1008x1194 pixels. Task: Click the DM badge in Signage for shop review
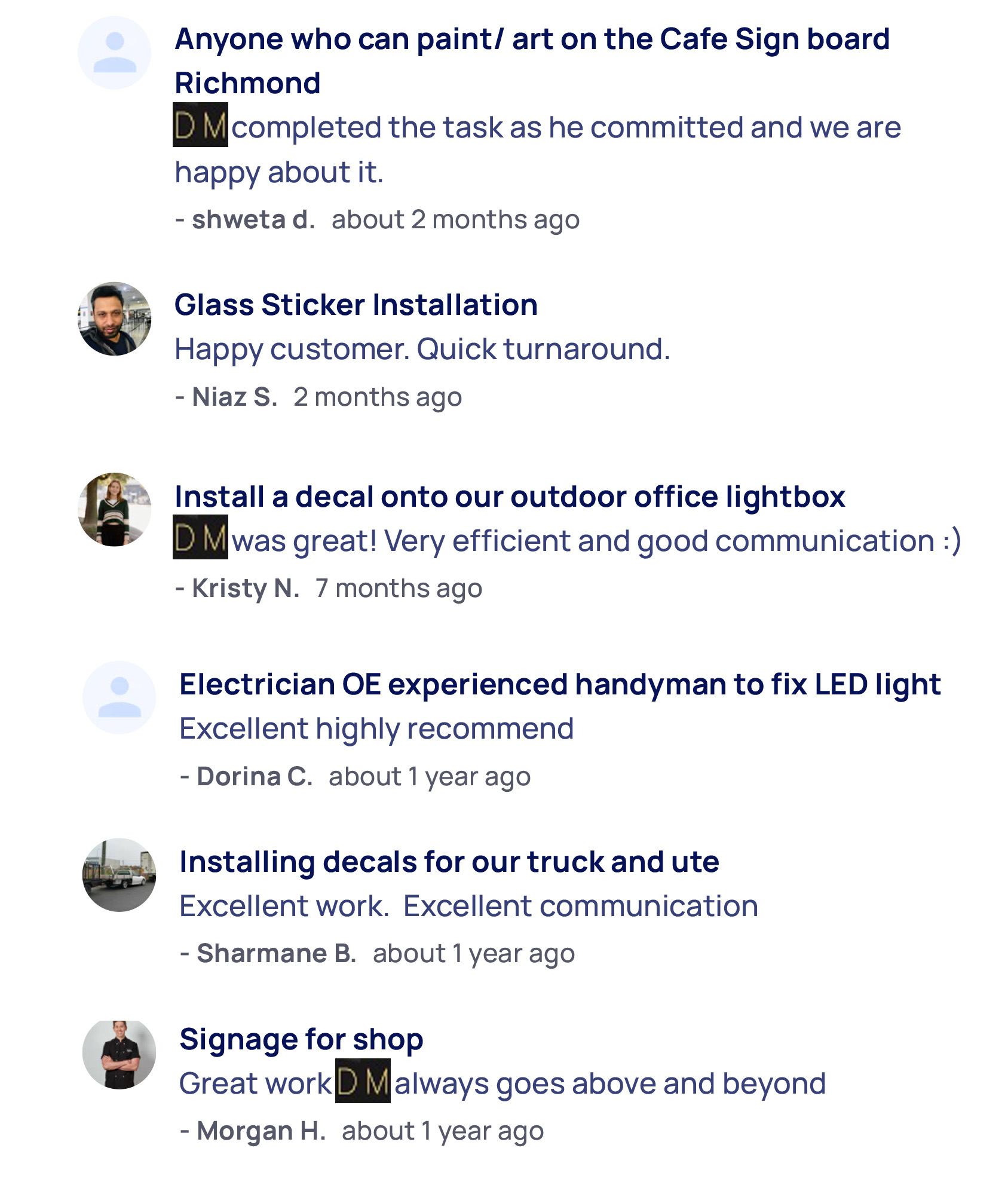tap(363, 1080)
